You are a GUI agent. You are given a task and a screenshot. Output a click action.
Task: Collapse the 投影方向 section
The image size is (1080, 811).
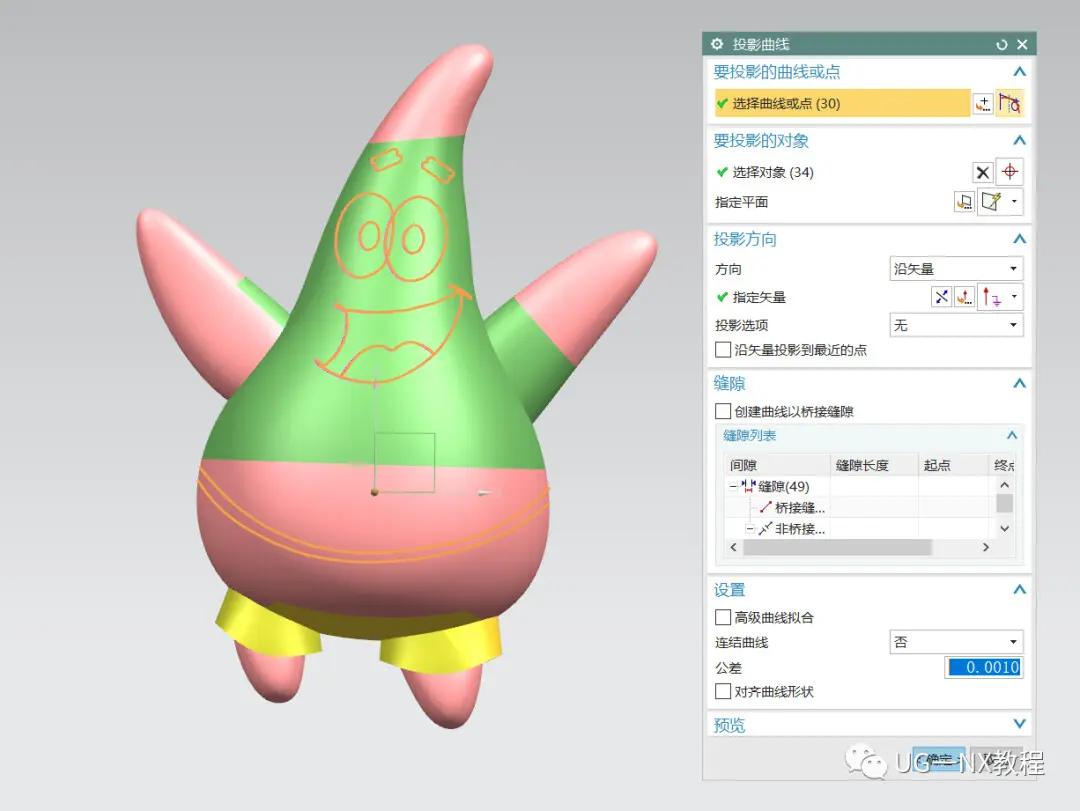(x=1019, y=239)
